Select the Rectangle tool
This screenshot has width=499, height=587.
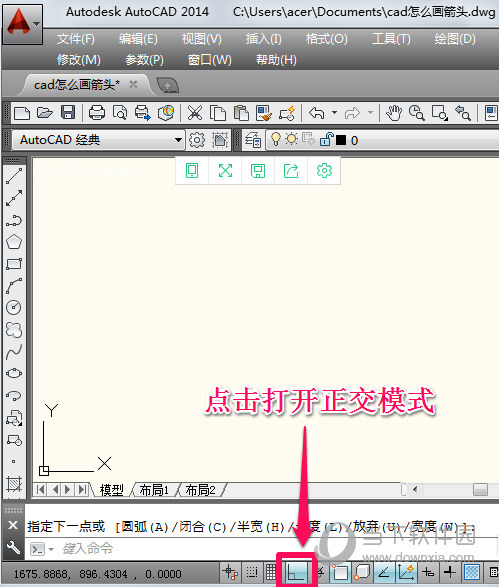coord(14,264)
